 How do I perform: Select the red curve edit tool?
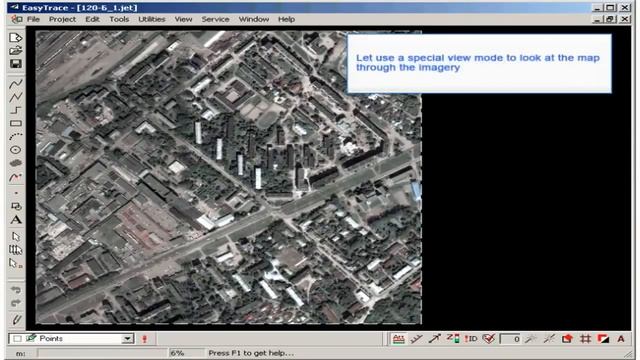coord(16,177)
